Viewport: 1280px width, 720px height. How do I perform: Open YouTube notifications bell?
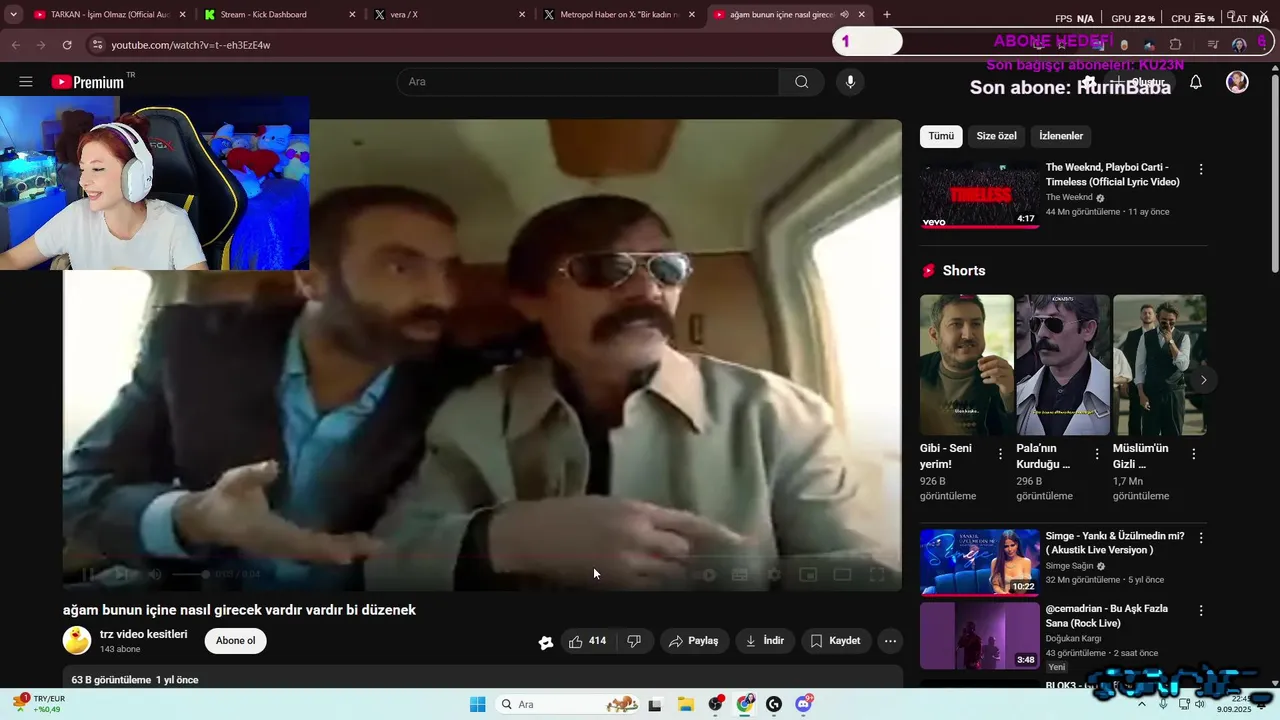click(x=1195, y=82)
